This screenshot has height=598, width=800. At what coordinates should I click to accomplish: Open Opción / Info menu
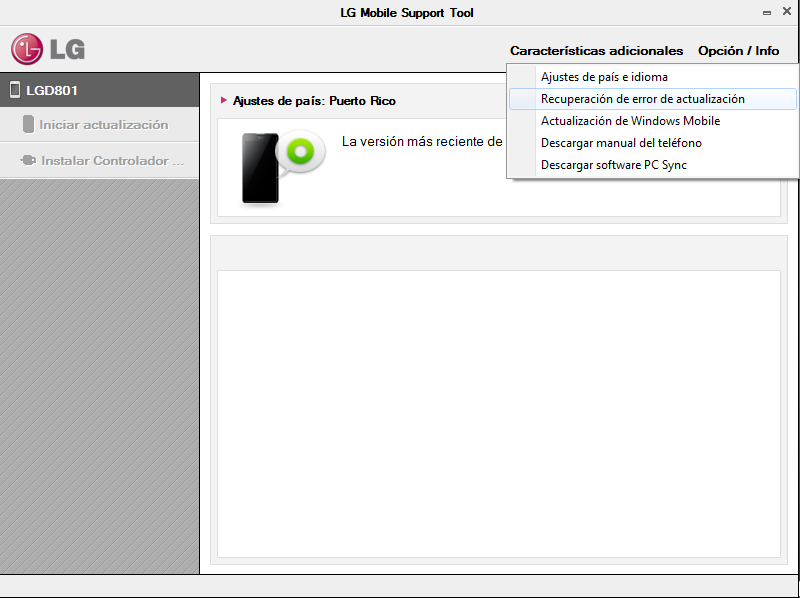(x=738, y=51)
